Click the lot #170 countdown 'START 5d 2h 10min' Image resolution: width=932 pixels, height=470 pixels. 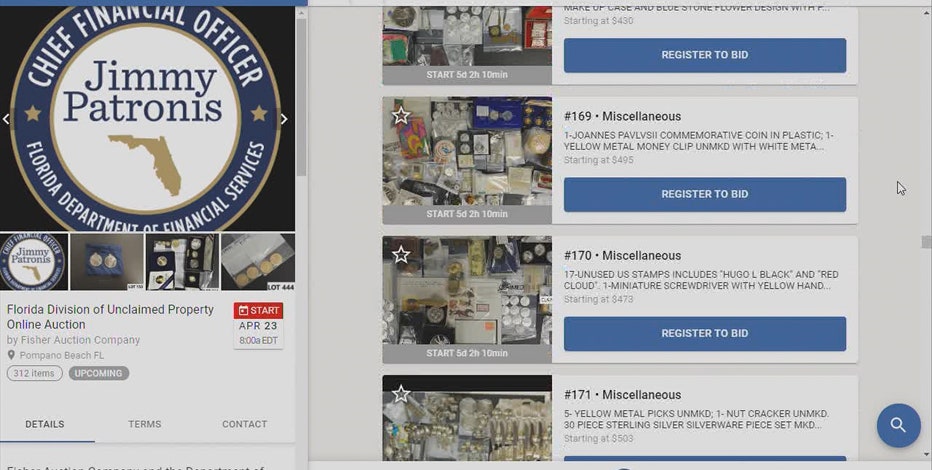pyautogui.click(x=467, y=353)
